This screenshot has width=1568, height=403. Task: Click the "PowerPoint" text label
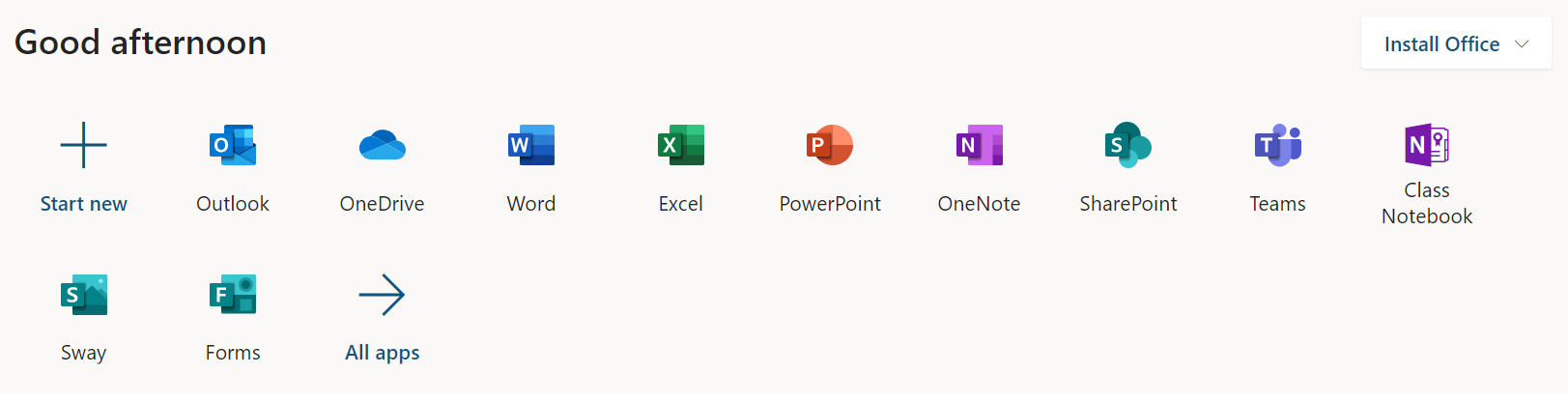(830, 204)
